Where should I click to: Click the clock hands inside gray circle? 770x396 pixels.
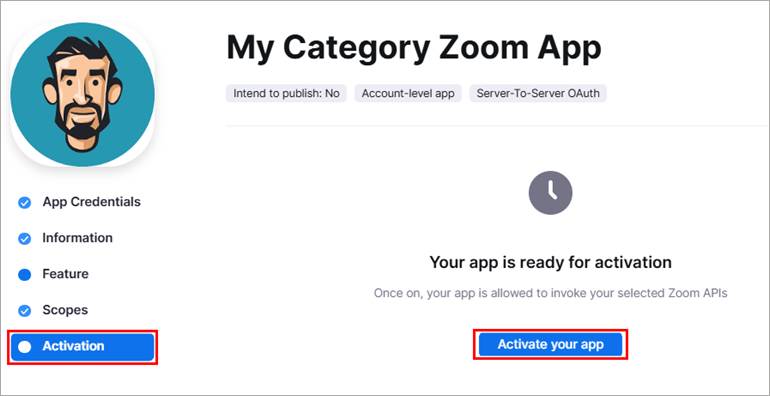(x=552, y=191)
